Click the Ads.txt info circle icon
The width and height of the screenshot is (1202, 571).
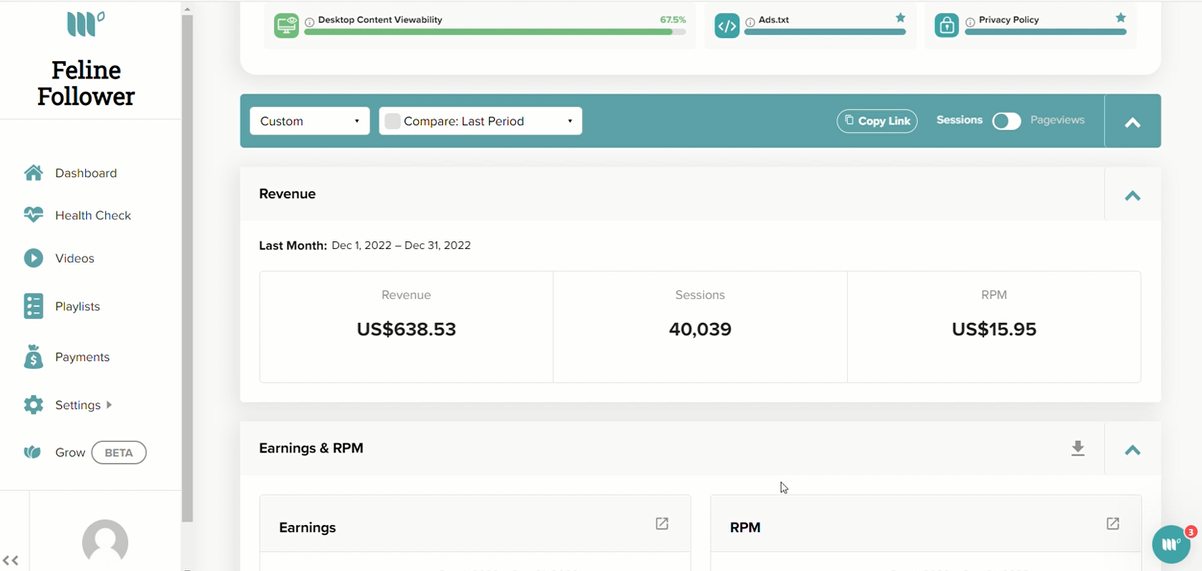[x=750, y=21]
